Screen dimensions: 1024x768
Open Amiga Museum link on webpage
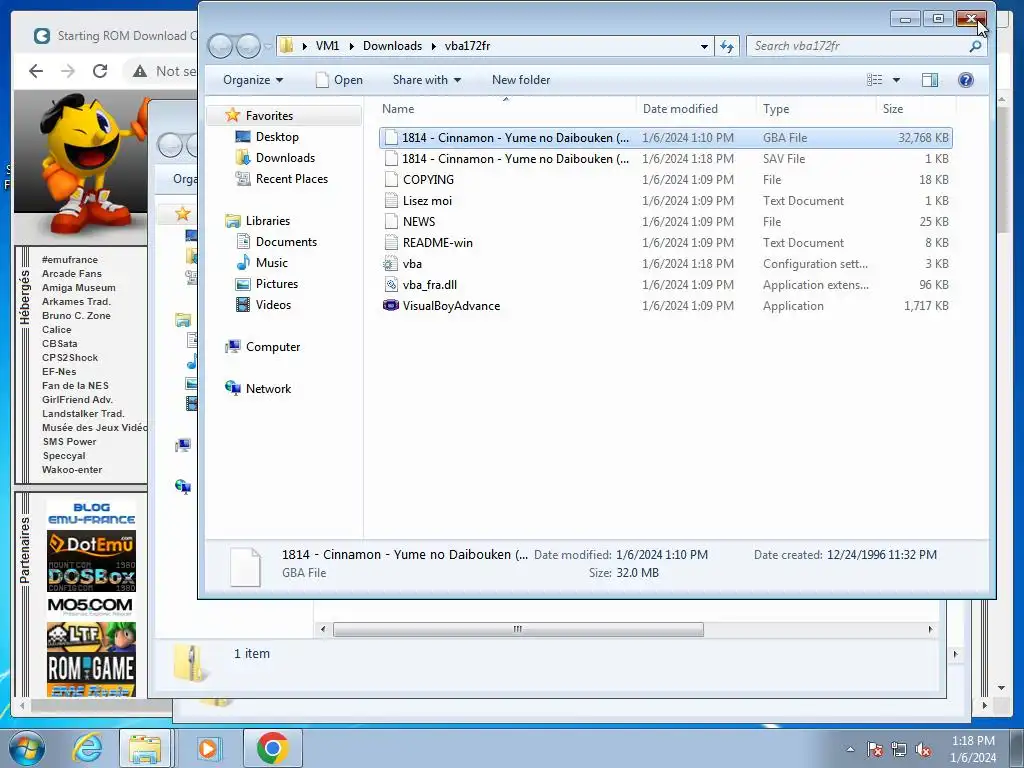pos(78,287)
